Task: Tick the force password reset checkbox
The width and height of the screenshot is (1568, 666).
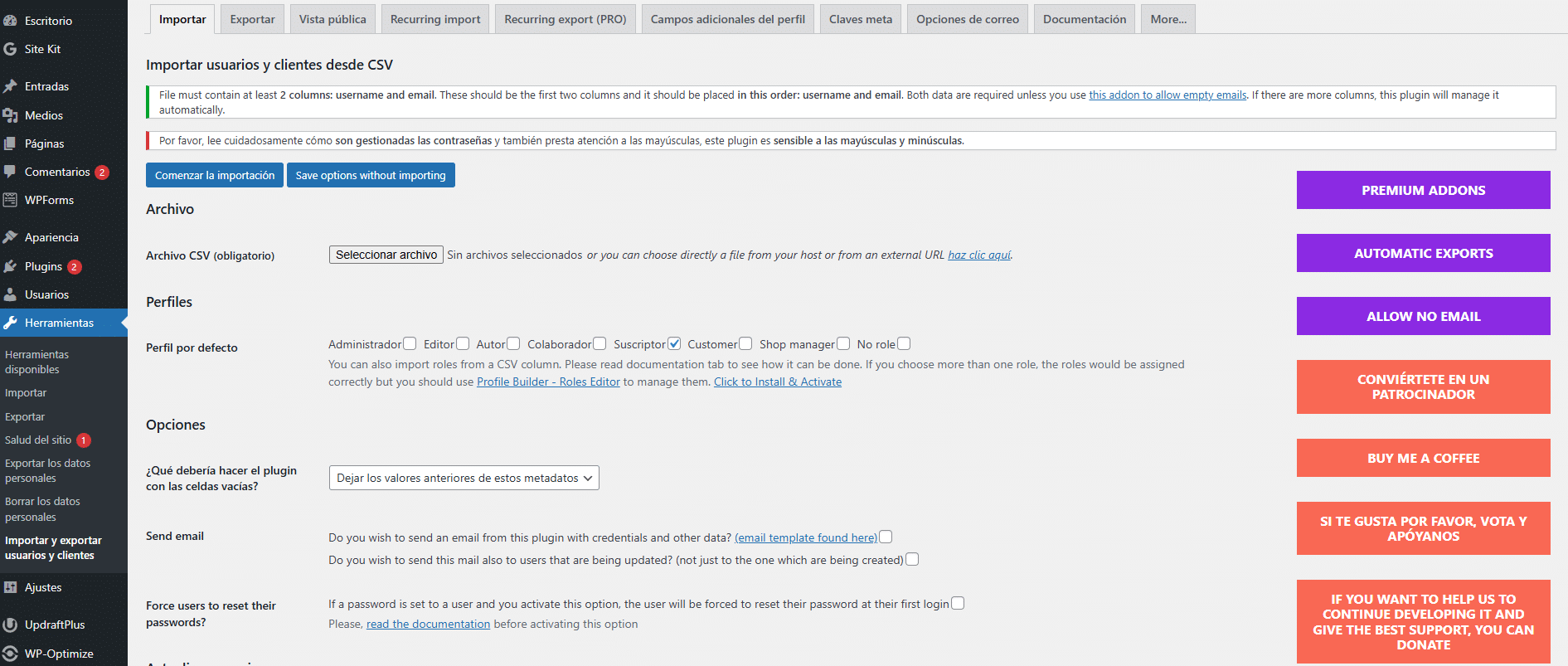Action: (x=958, y=603)
